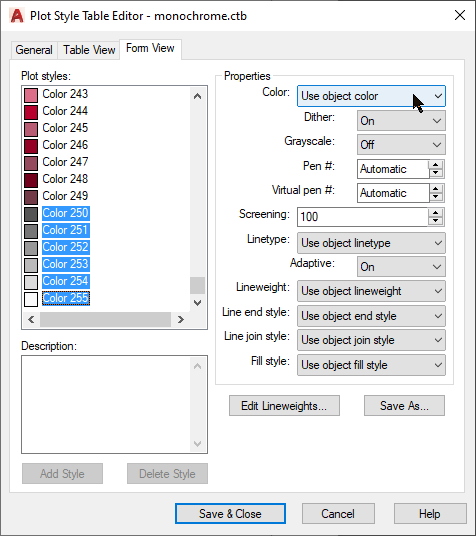Switch to the Table View tab
Viewport: 476px width, 536px height.
click(x=89, y=50)
